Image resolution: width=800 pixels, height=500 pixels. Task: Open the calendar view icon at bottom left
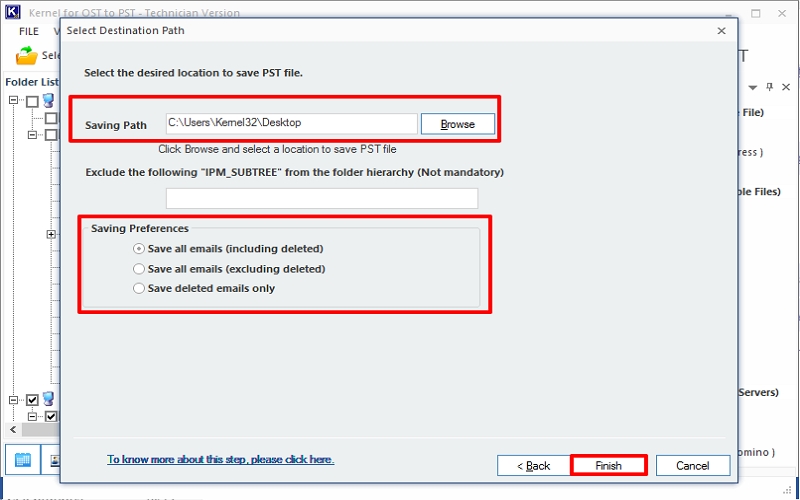point(23,460)
